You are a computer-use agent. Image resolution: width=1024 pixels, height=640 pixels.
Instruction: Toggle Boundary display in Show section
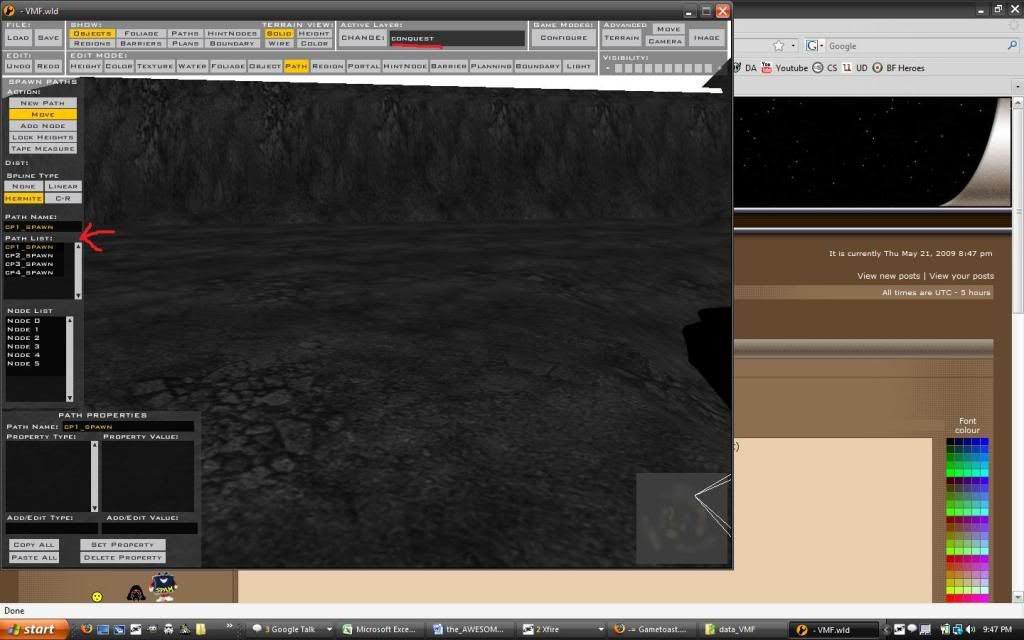(x=232, y=43)
